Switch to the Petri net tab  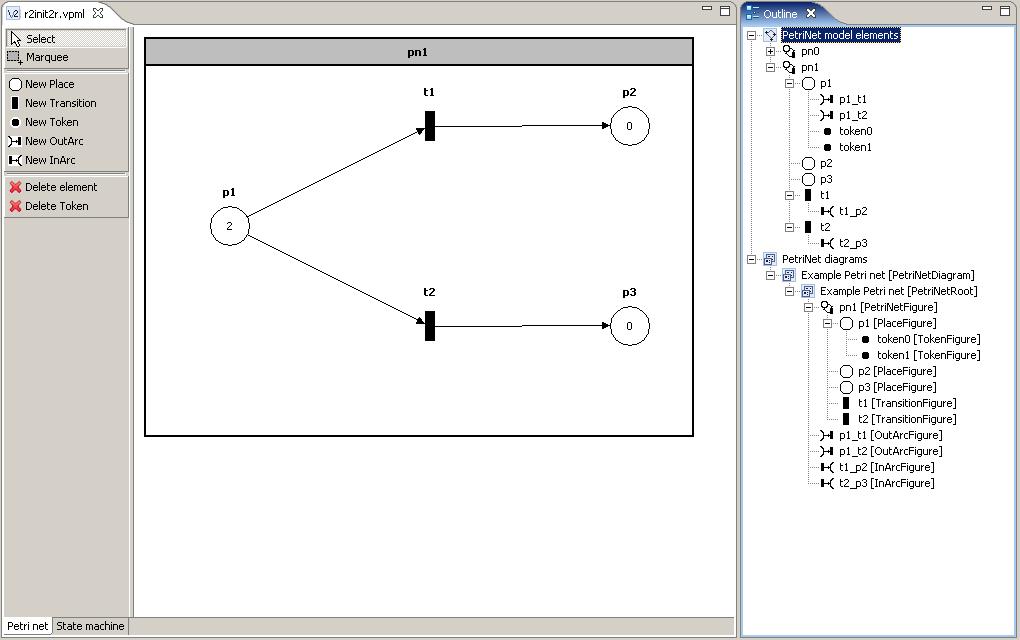click(27, 626)
